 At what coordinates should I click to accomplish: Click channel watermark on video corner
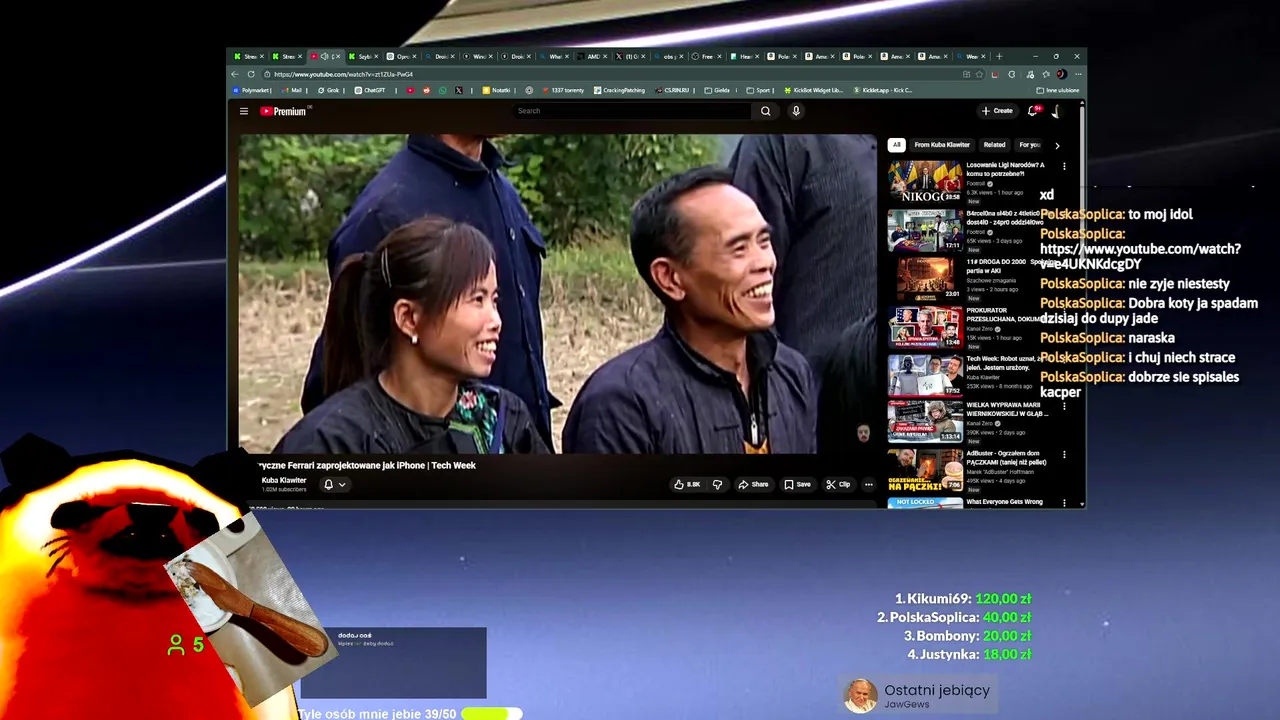863,432
